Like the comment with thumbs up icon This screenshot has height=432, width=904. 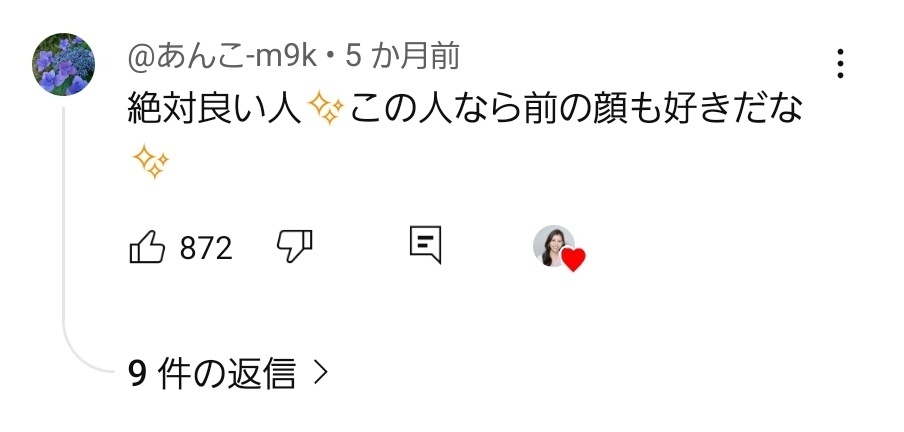click(x=148, y=247)
